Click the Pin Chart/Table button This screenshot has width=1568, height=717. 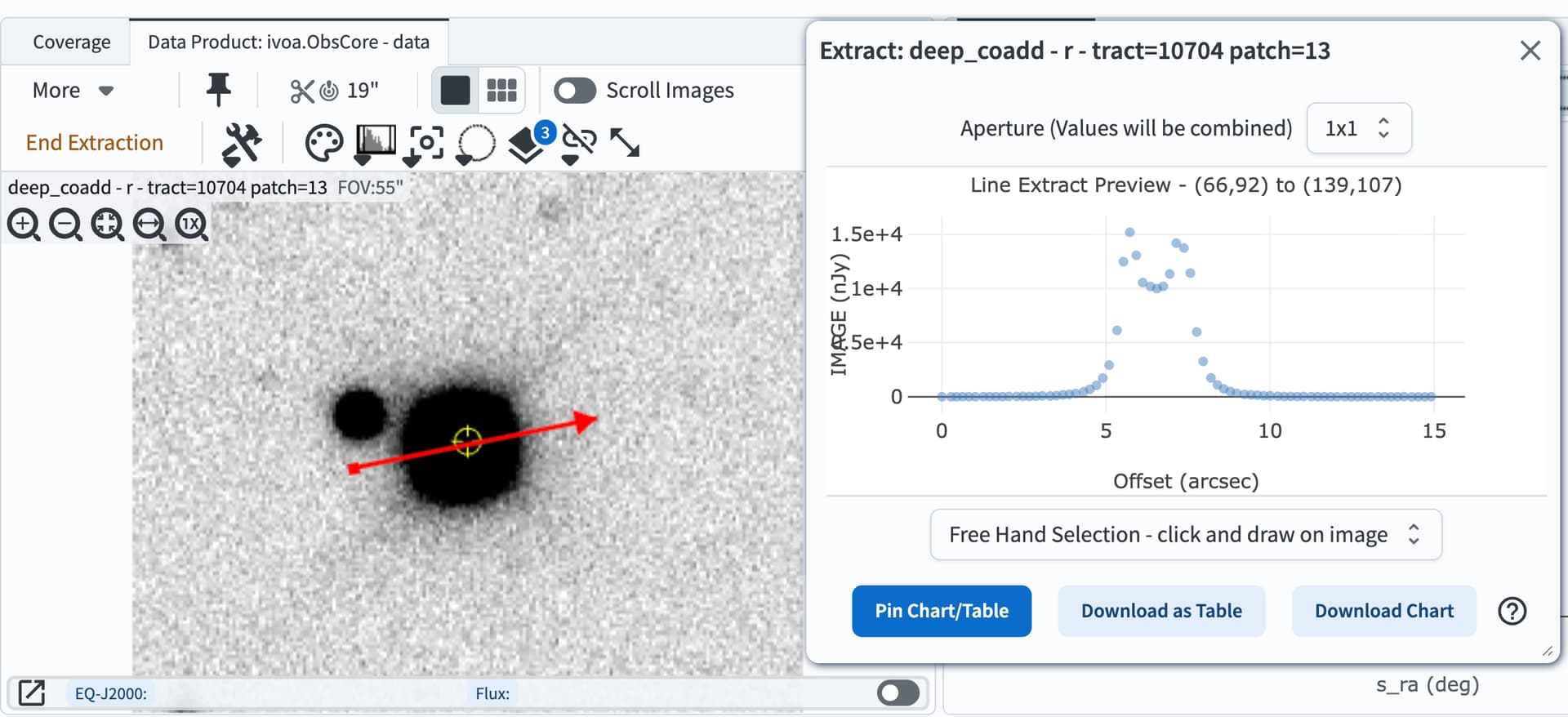click(941, 611)
